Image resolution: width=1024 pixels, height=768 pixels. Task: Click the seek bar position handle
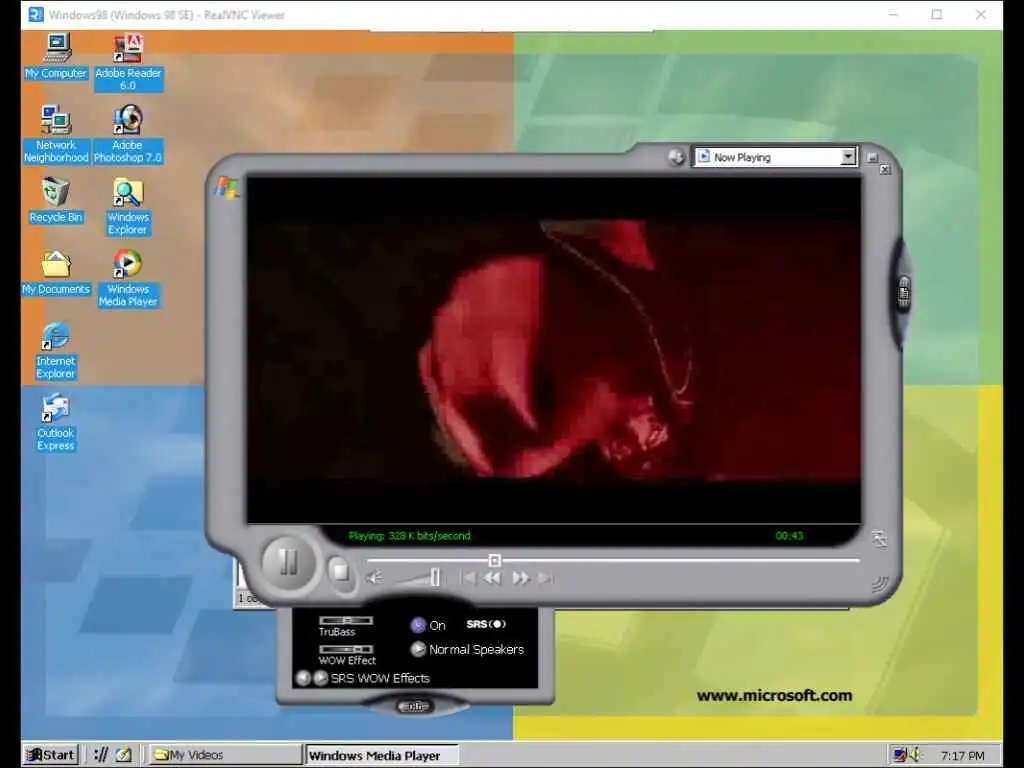(x=494, y=560)
